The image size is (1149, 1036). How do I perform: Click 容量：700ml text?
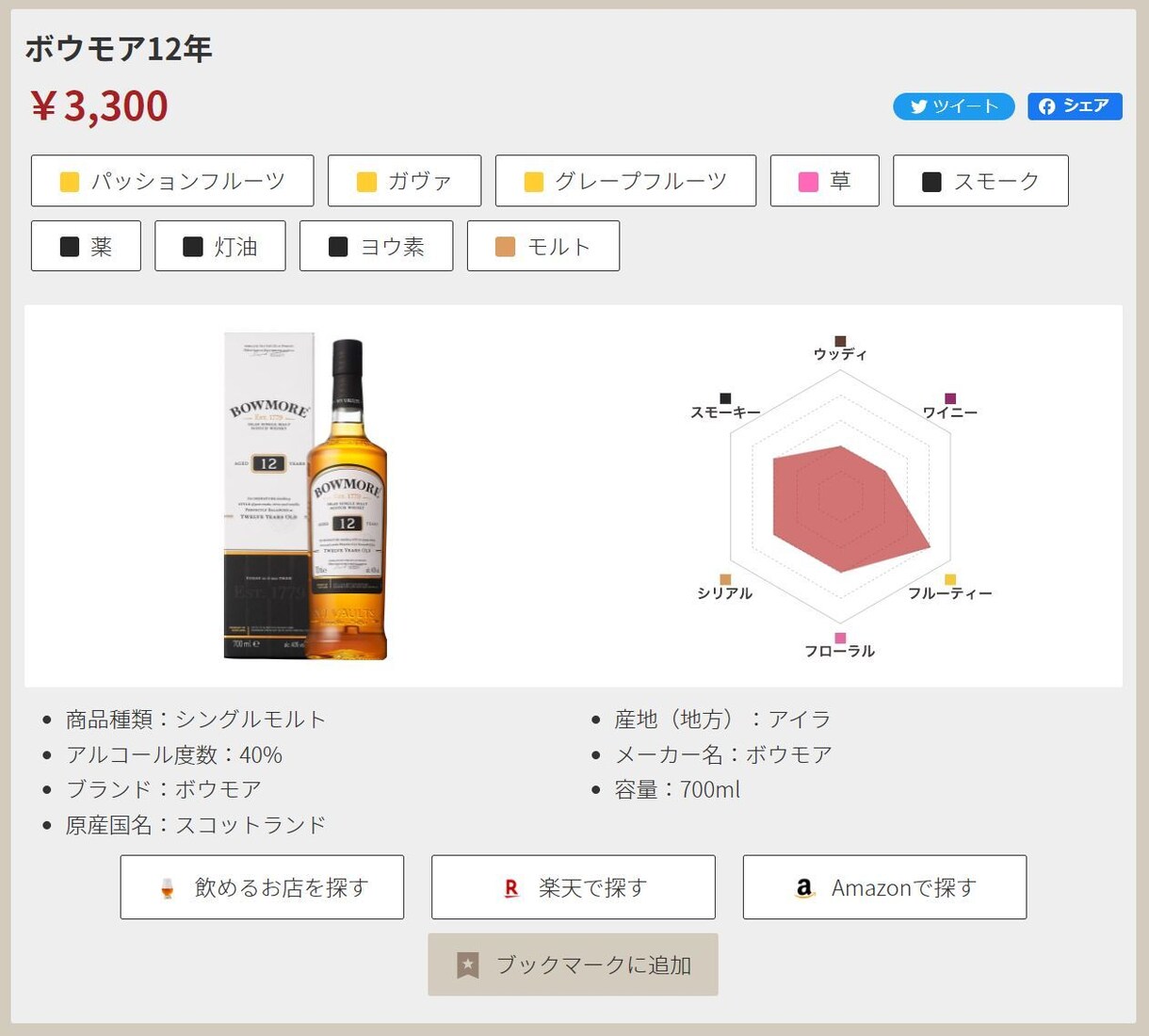(677, 789)
